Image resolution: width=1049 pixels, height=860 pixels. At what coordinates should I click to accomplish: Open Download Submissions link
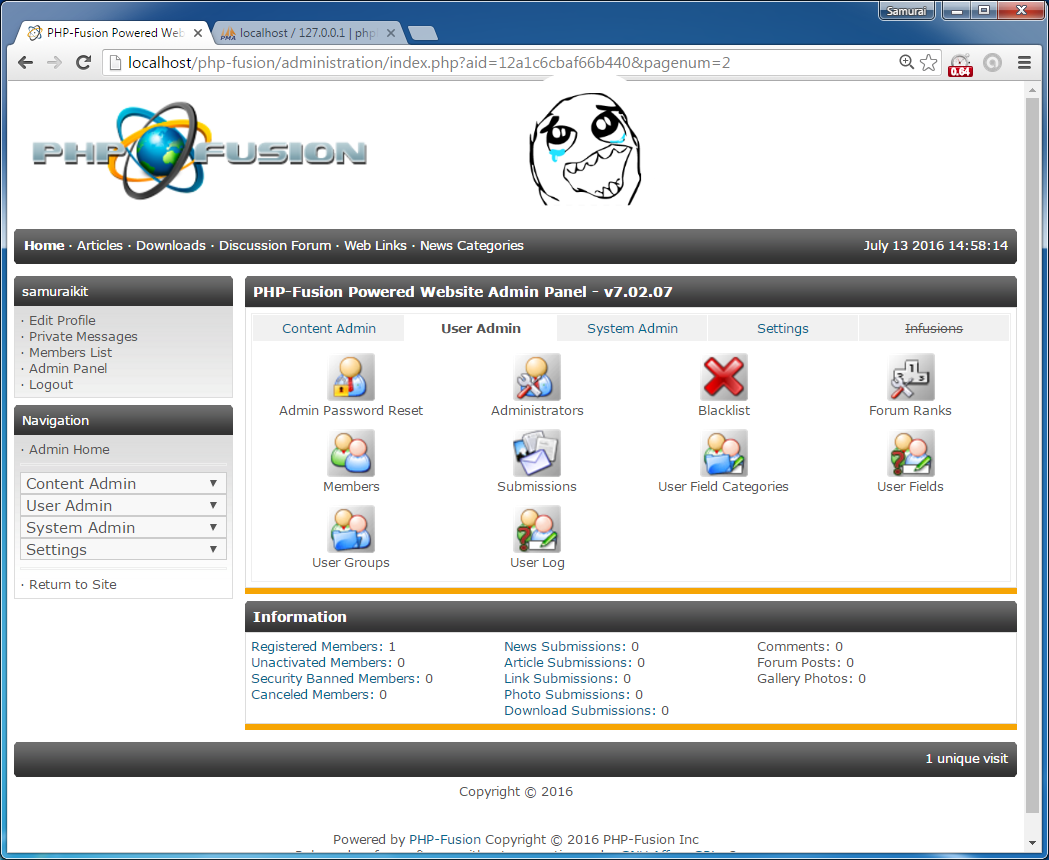point(580,711)
